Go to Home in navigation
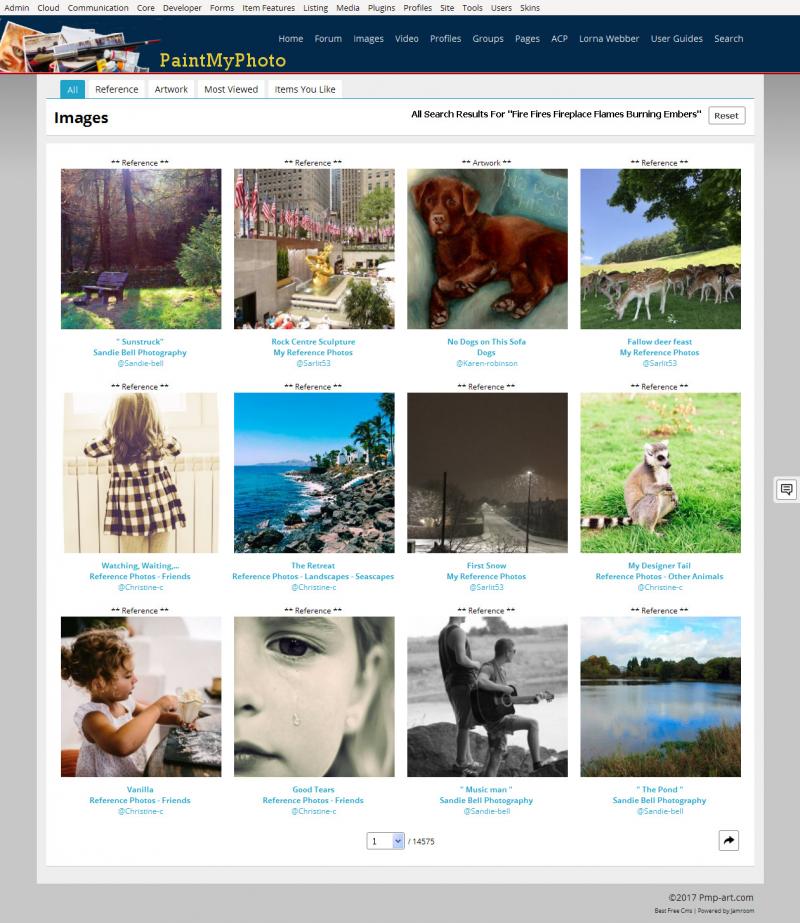The image size is (800, 923). [290, 38]
